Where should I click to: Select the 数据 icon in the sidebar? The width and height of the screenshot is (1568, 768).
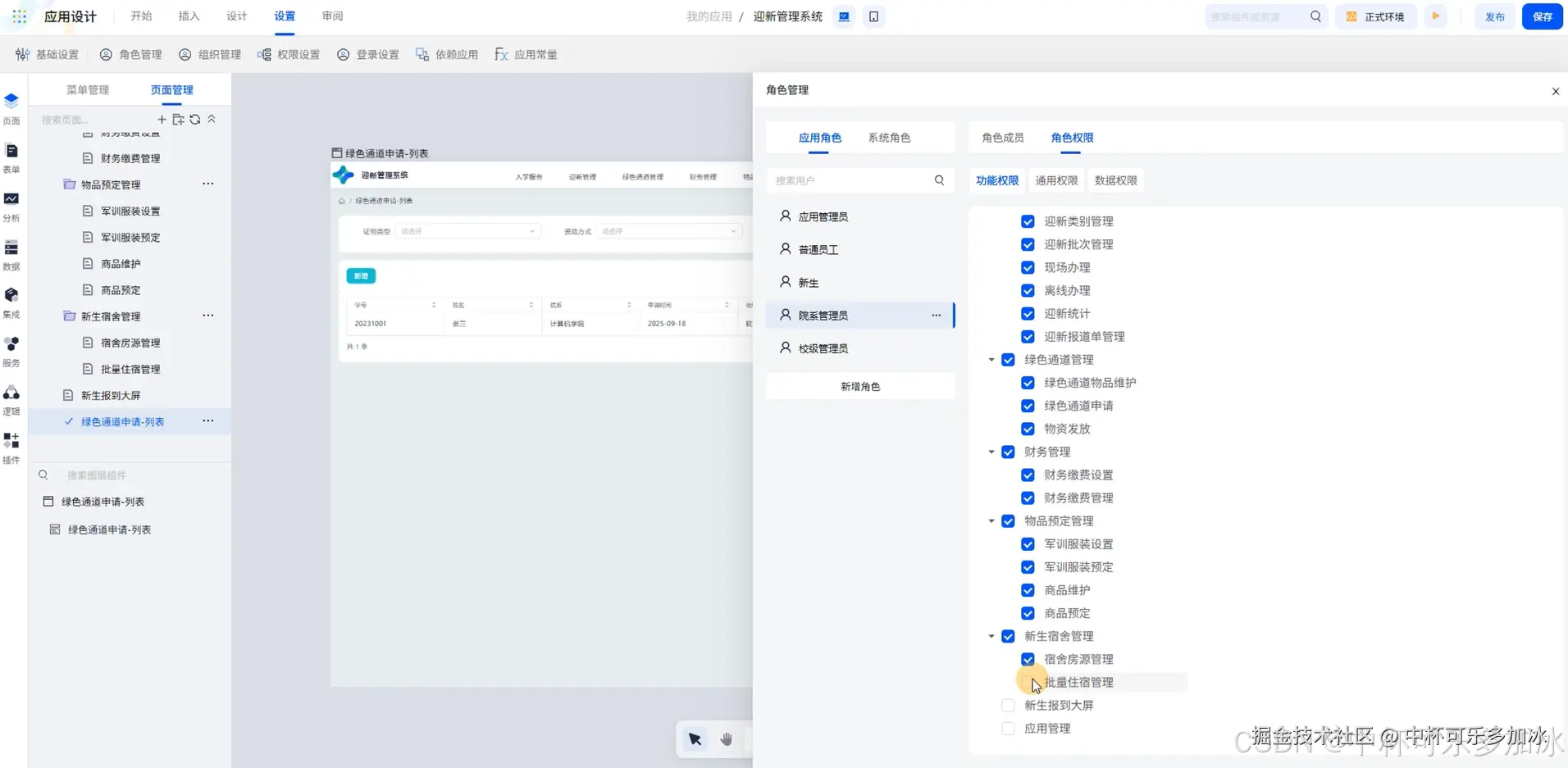11,252
